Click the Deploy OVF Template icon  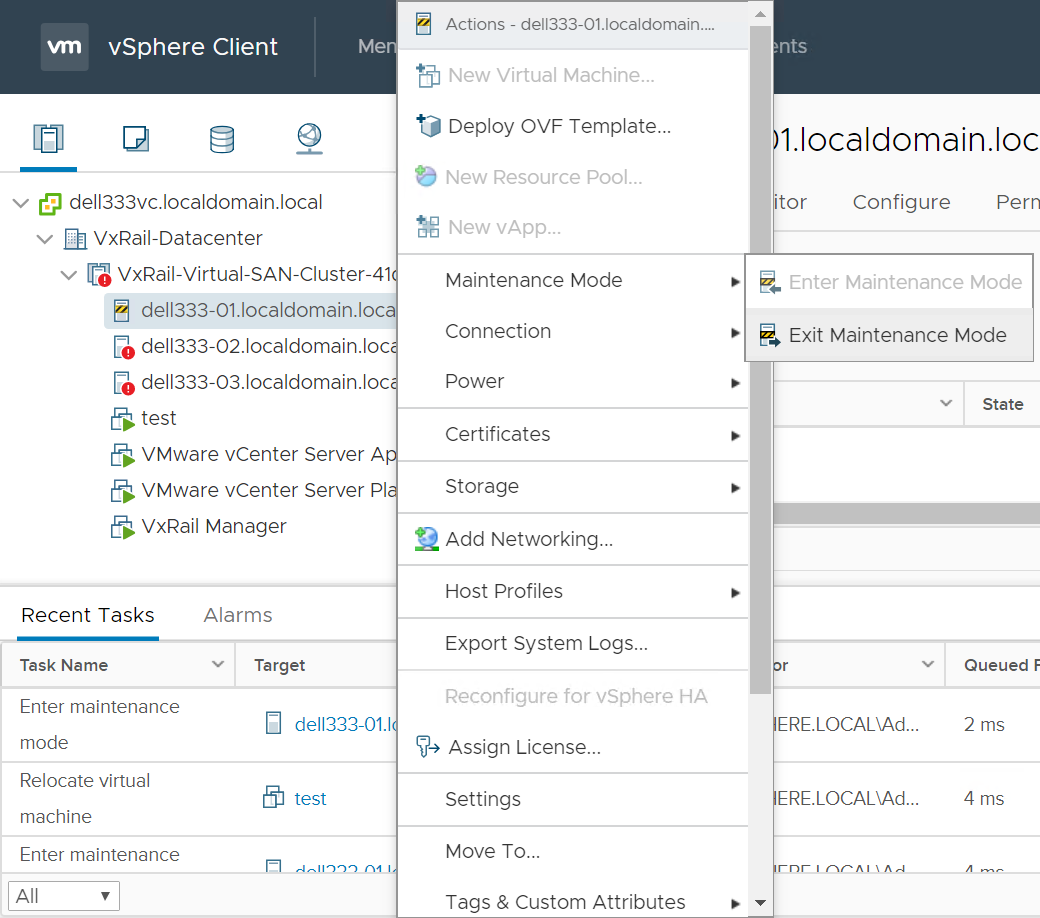click(x=428, y=126)
